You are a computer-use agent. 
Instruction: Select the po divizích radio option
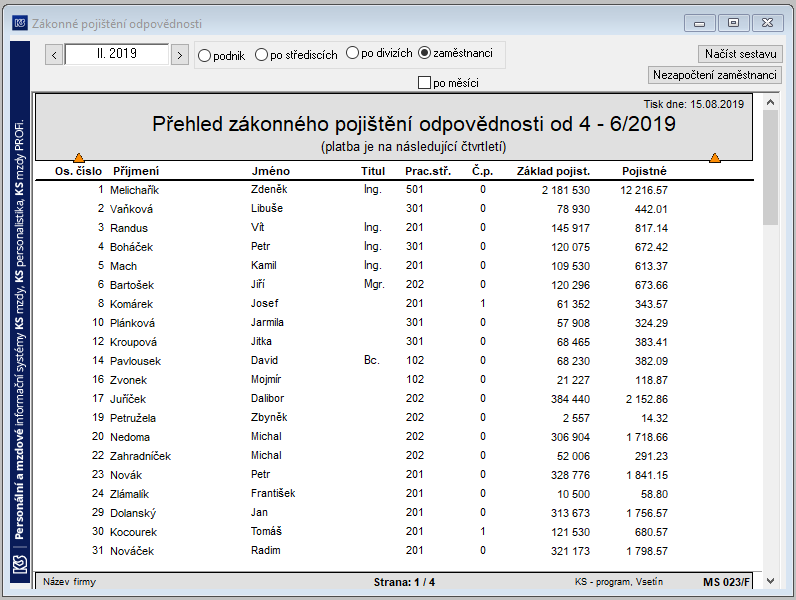click(352, 53)
